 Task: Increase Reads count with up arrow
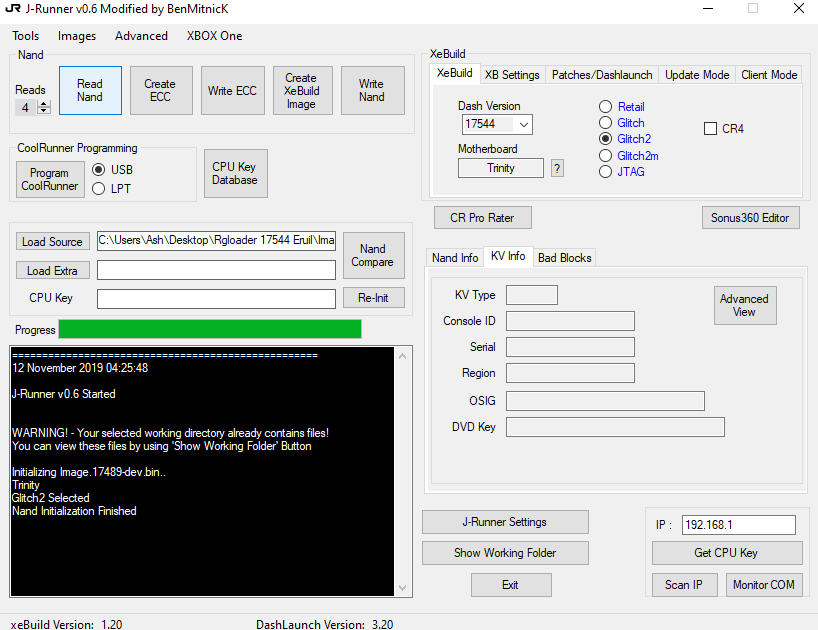point(43,104)
